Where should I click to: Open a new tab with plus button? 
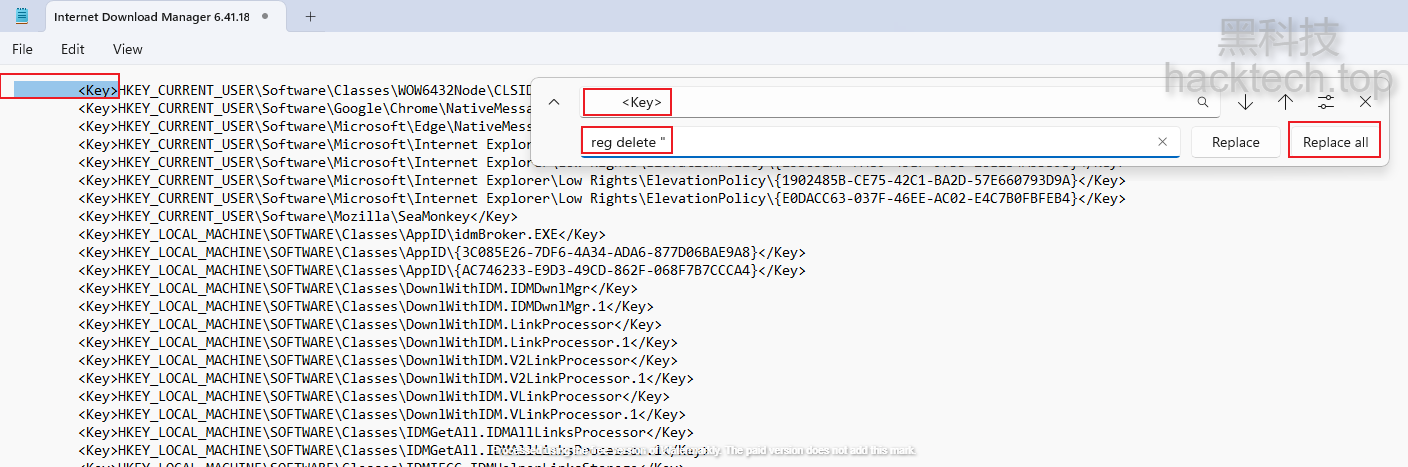[310, 16]
